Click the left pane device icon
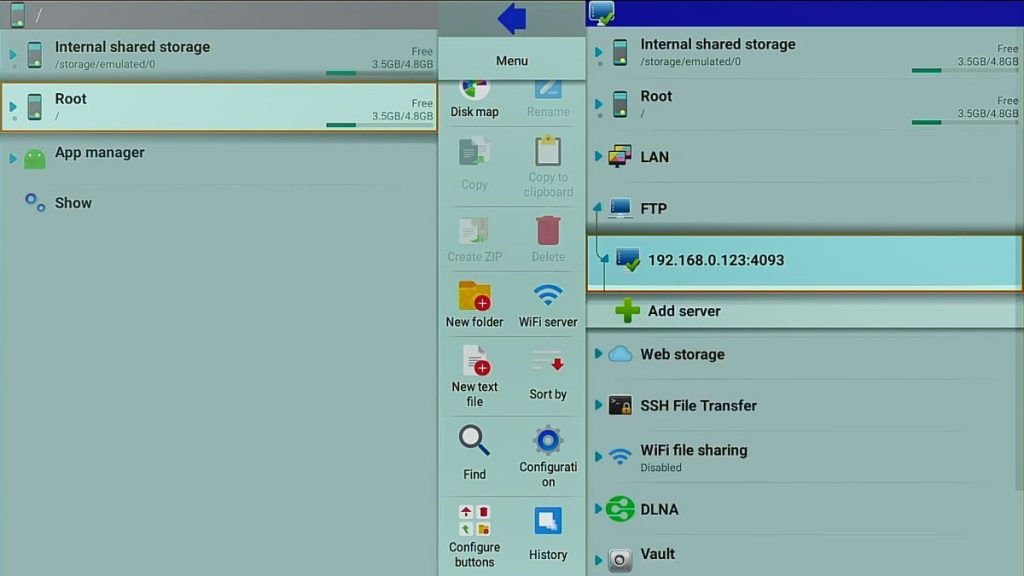 18,14
